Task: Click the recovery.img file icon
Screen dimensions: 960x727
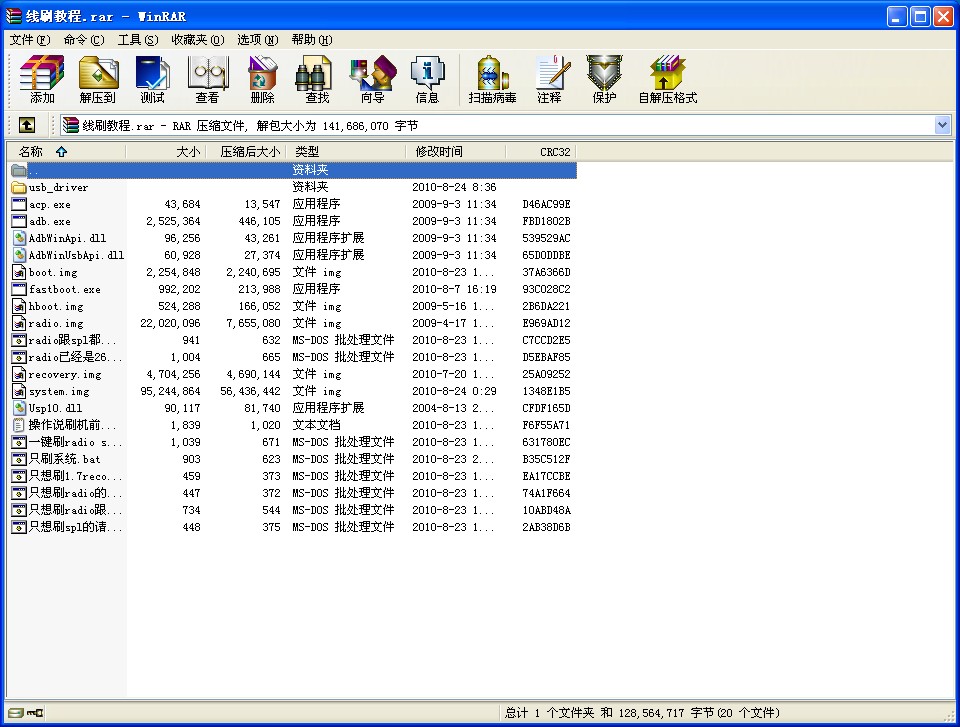Action: point(19,374)
